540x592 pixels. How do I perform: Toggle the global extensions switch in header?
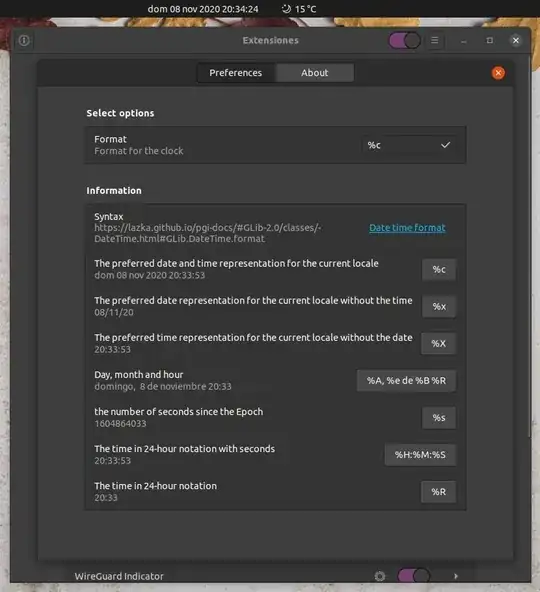(x=404, y=40)
